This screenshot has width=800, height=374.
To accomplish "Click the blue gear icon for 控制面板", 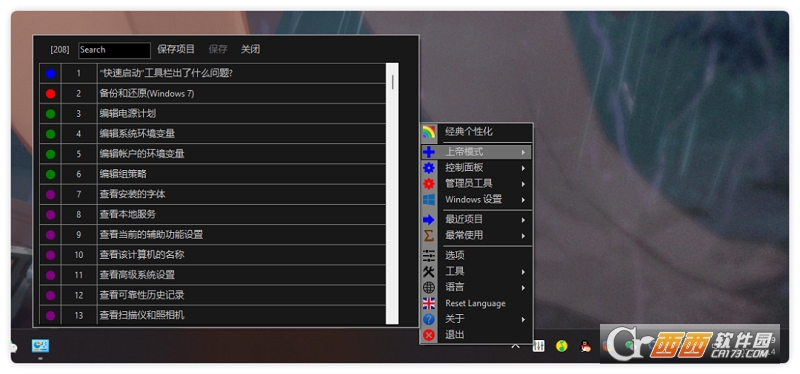I will [x=429, y=168].
